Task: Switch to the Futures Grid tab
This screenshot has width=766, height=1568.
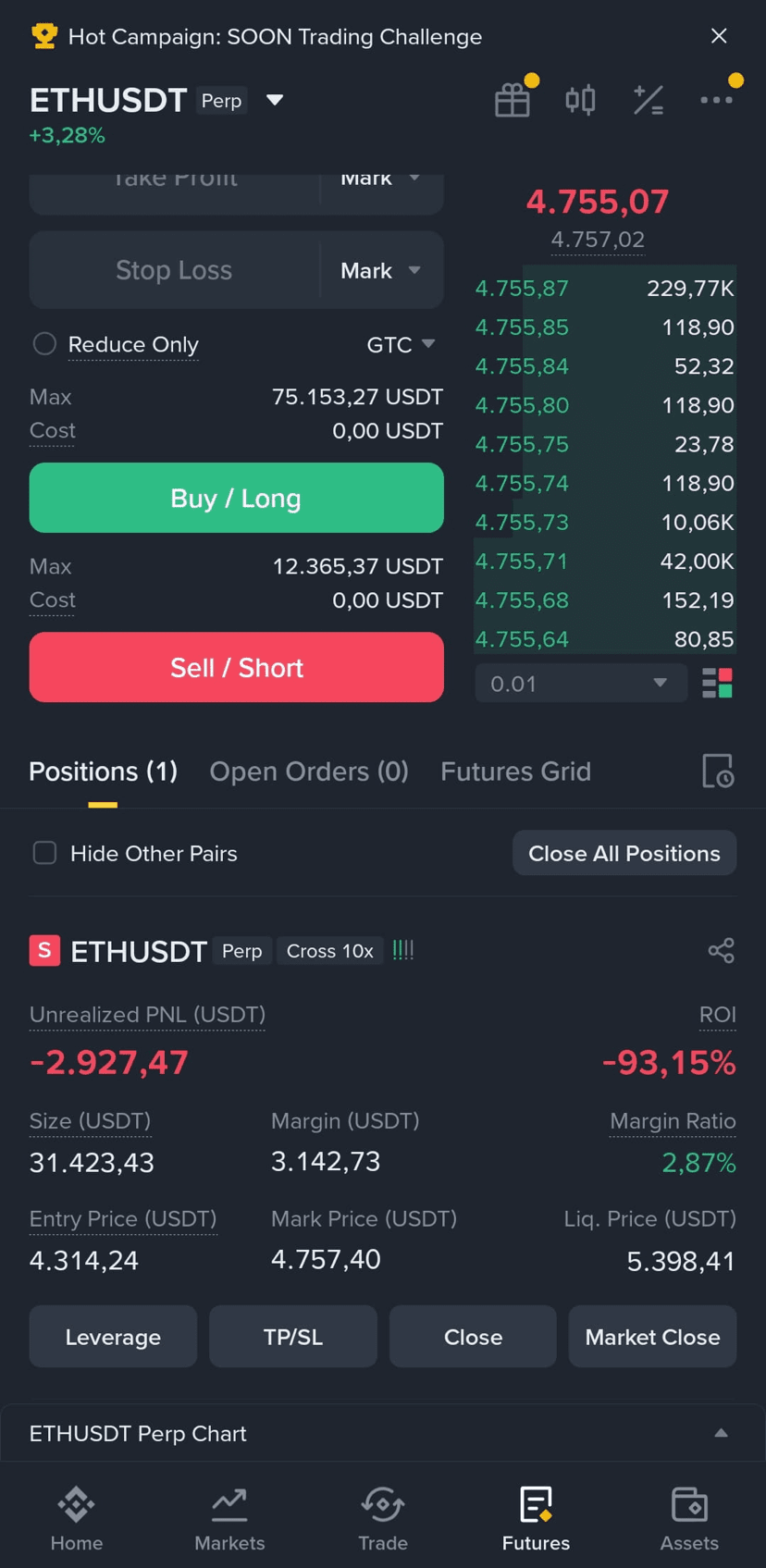Action: click(x=515, y=771)
